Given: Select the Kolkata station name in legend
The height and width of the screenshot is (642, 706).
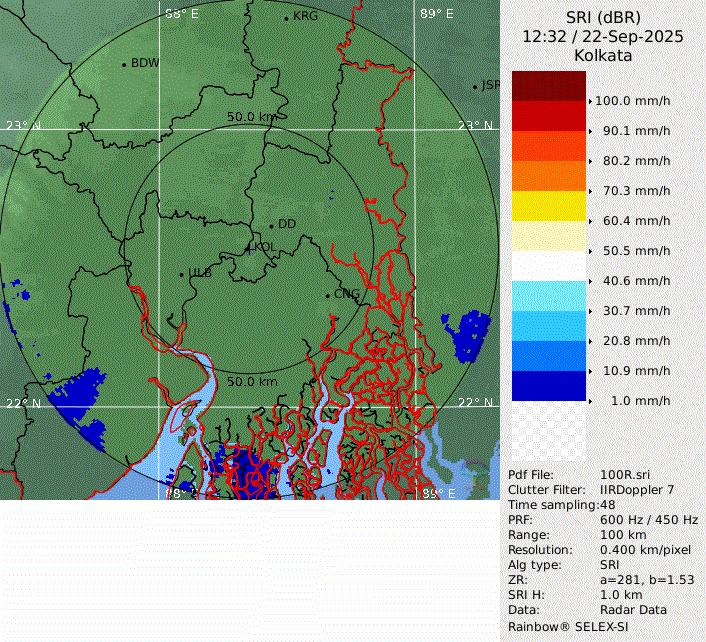Looking at the screenshot, I should coord(603,56).
